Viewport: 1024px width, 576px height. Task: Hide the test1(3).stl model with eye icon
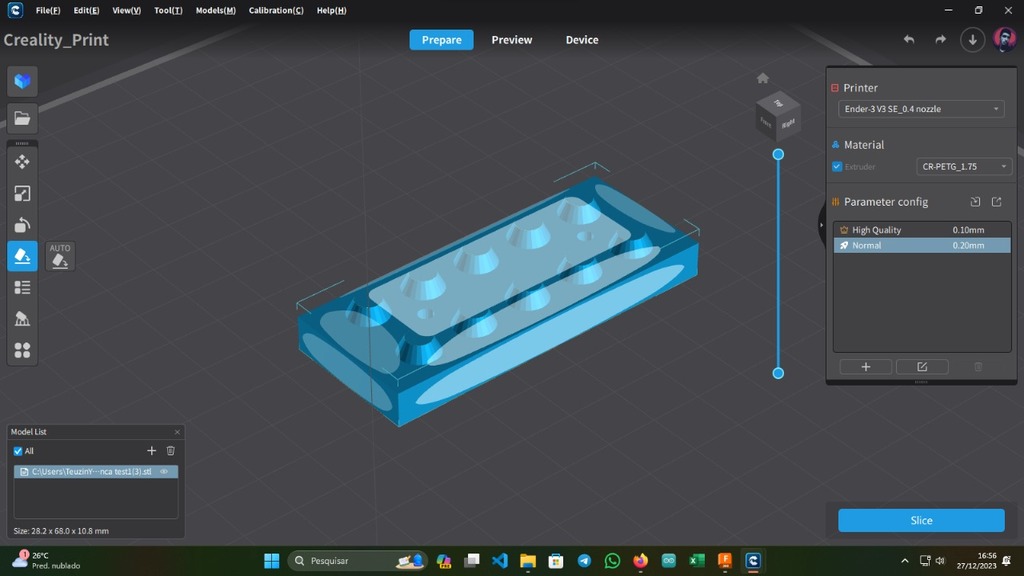coord(164,471)
